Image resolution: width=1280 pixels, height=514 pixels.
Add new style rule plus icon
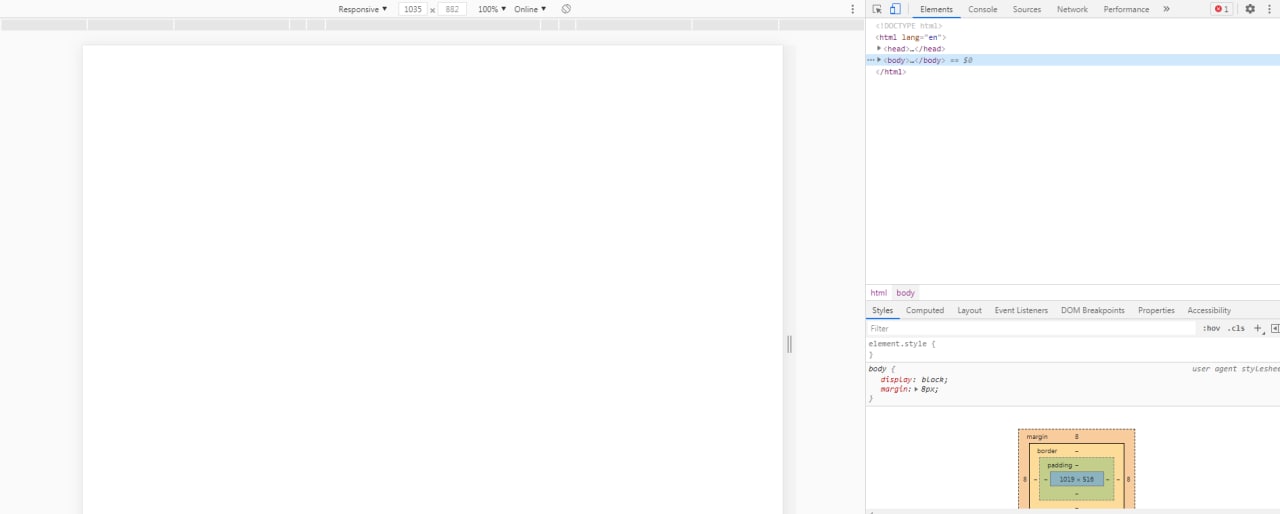click(x=1258, y=328)
